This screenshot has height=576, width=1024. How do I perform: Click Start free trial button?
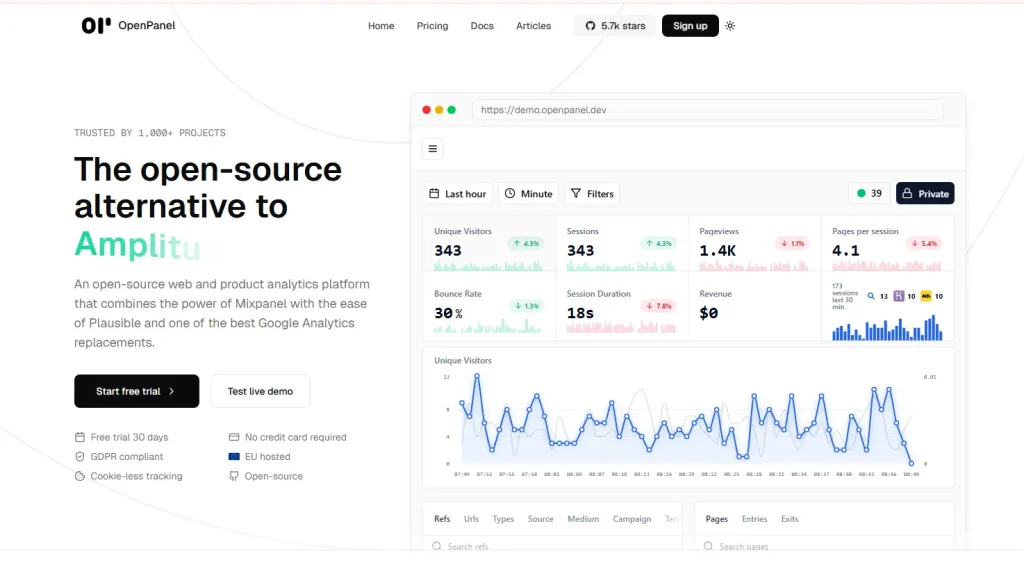[x=136, y=391]
